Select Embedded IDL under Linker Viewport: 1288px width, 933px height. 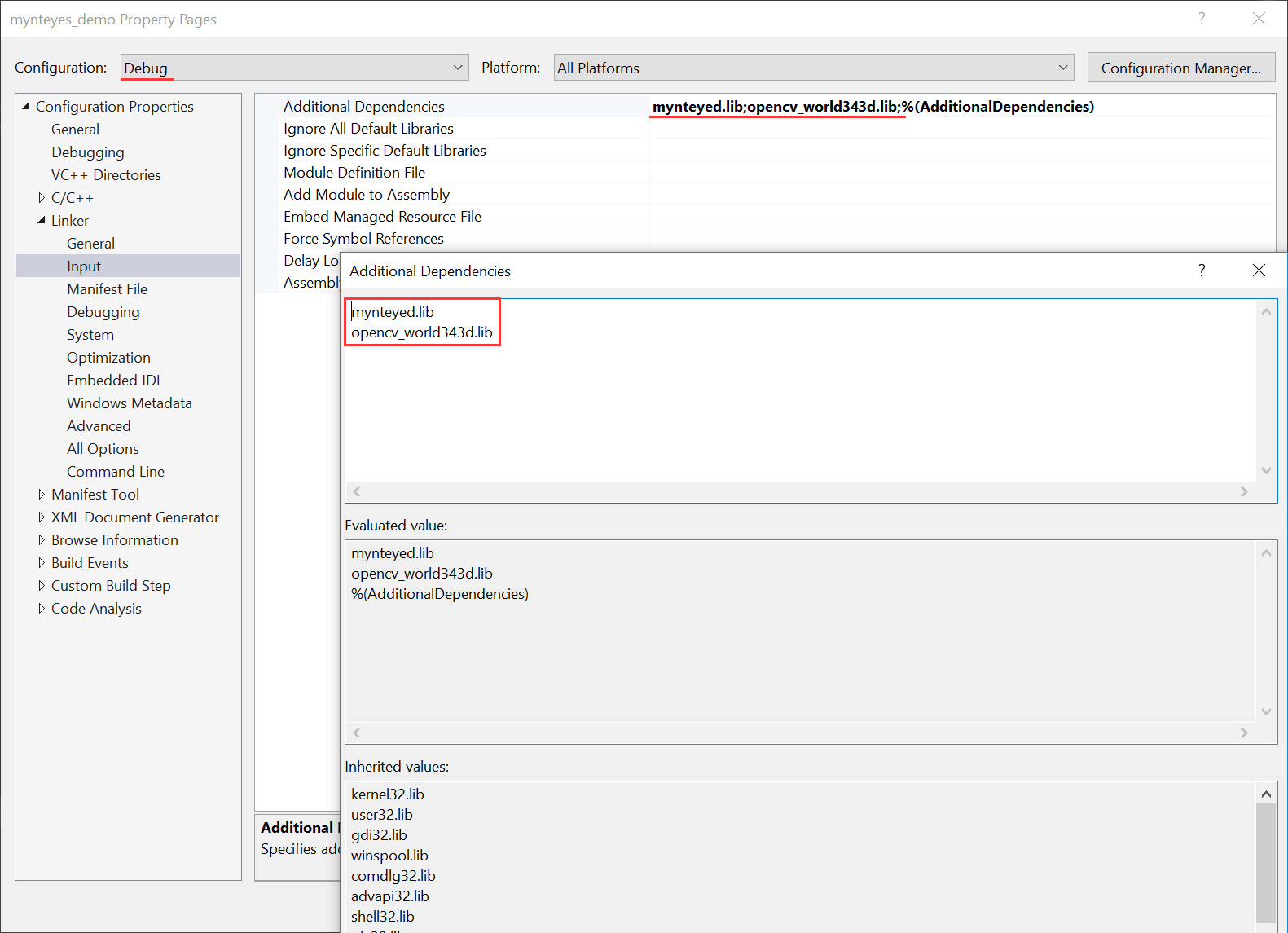coord(115,381)
